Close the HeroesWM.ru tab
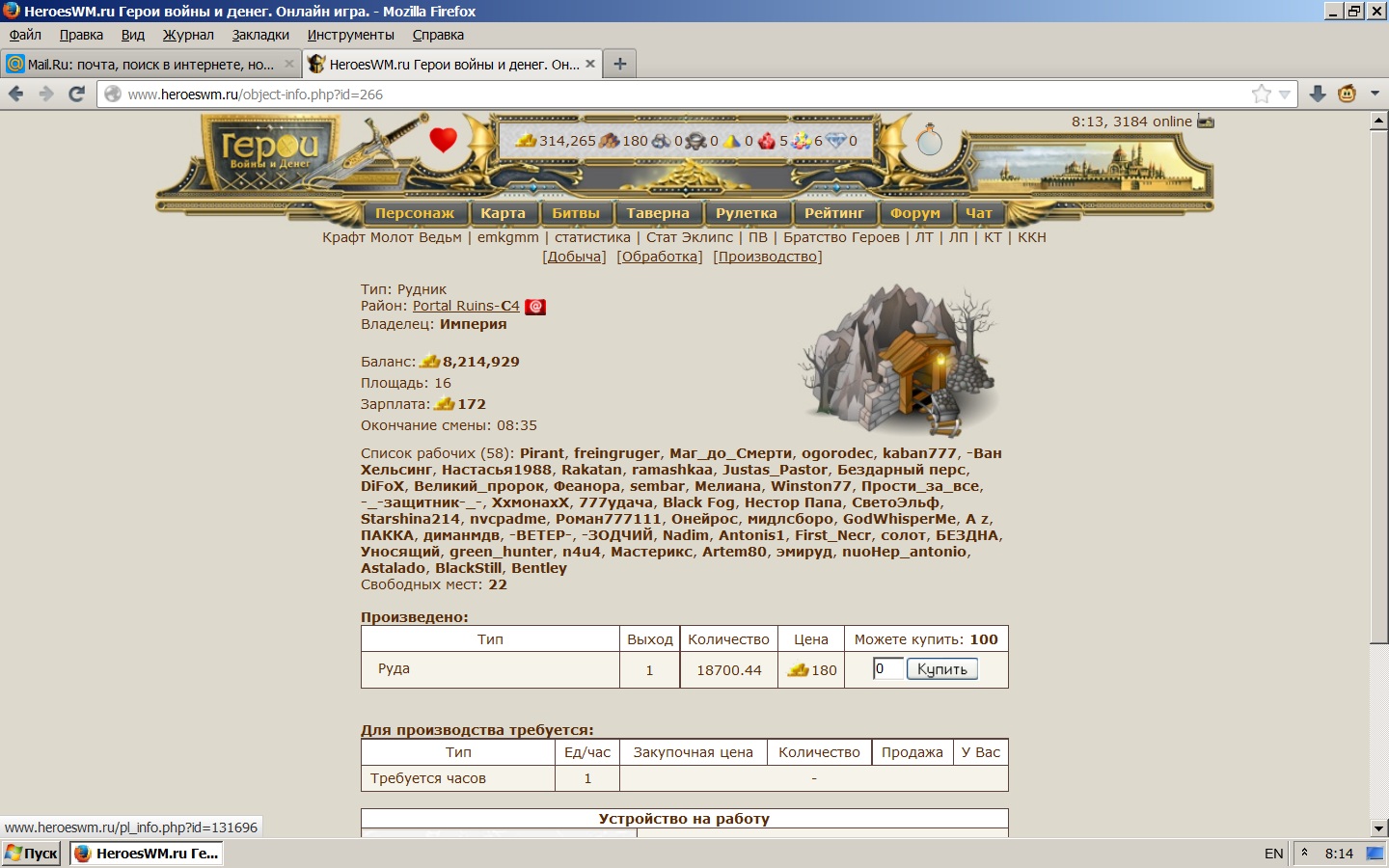Viewport: 1389px width, 868px height. tap(590, 64)
